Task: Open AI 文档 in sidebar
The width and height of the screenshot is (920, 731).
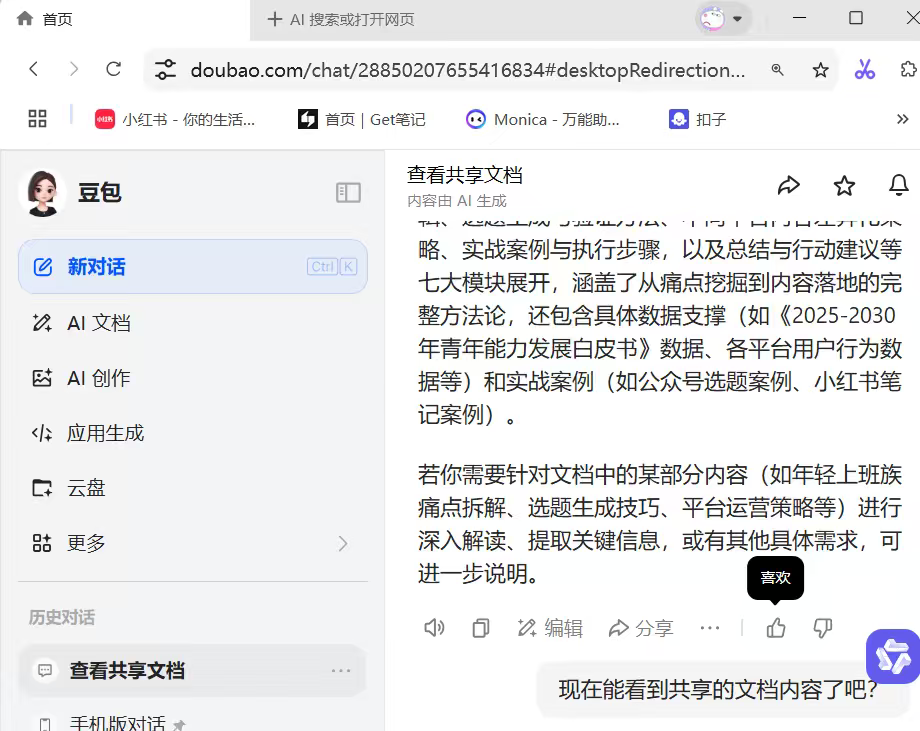Action: point(98,323)
